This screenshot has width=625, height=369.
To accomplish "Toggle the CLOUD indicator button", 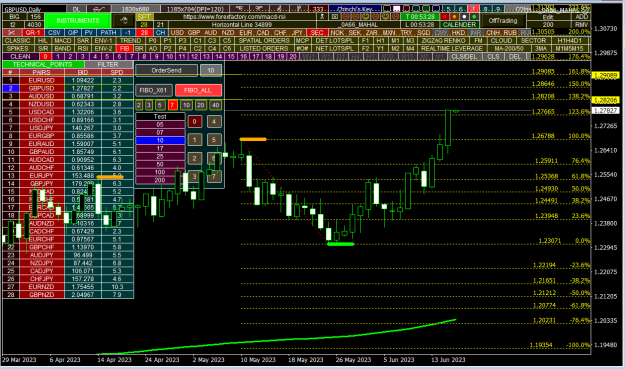I will point(501,41).
